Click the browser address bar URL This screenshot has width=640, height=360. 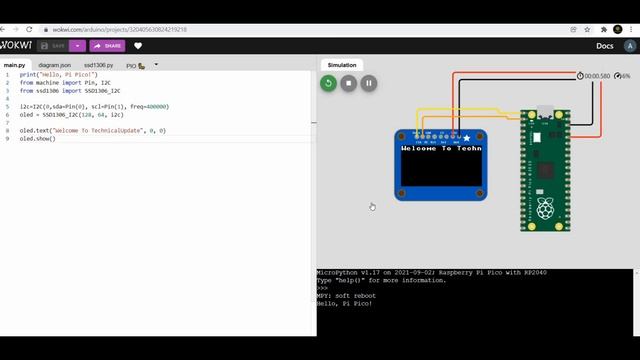119,29
